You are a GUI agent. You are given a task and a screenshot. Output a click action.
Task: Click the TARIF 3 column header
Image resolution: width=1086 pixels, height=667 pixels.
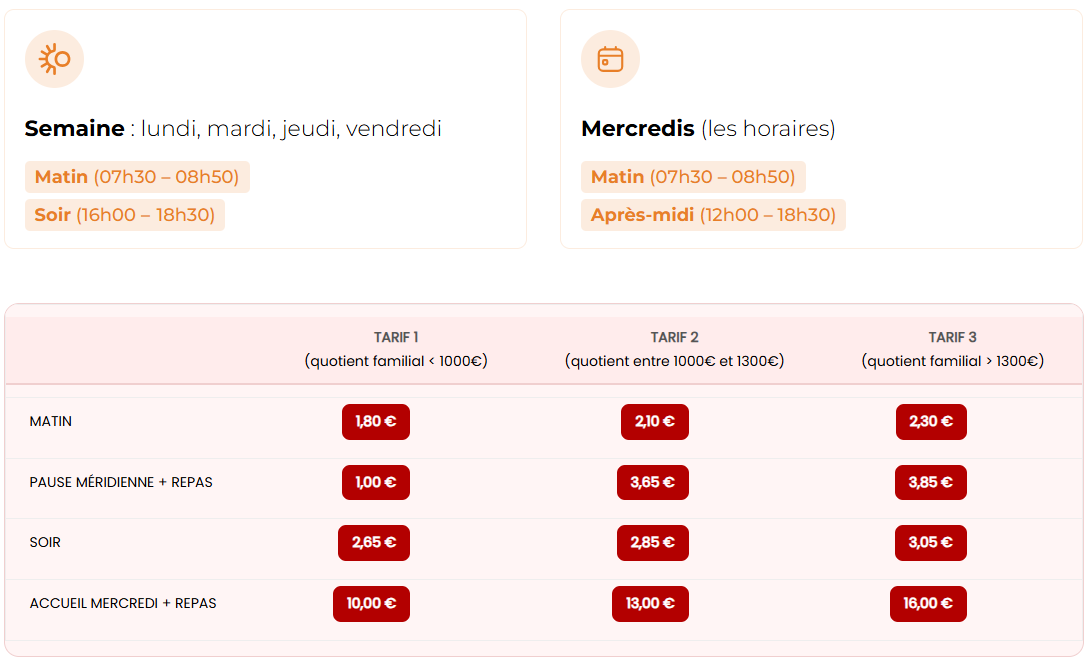953,349
